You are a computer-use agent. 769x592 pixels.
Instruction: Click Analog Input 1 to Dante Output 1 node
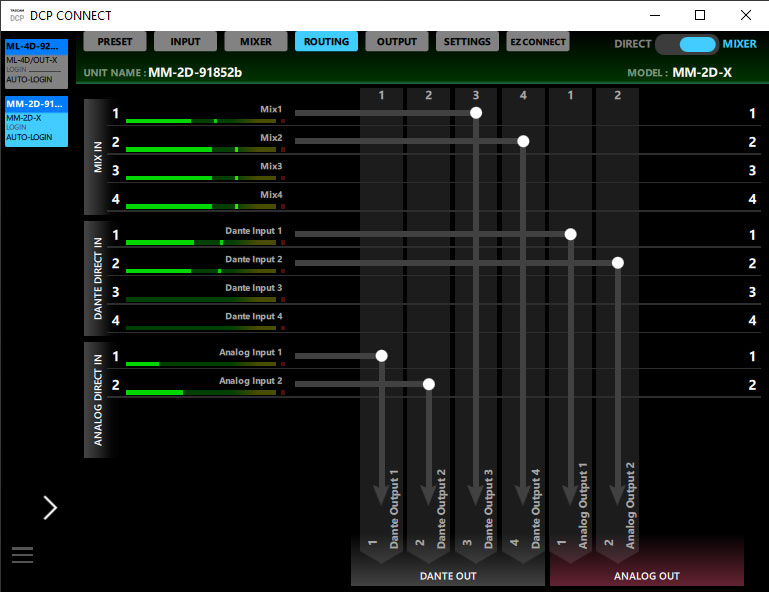click(382, 356)
